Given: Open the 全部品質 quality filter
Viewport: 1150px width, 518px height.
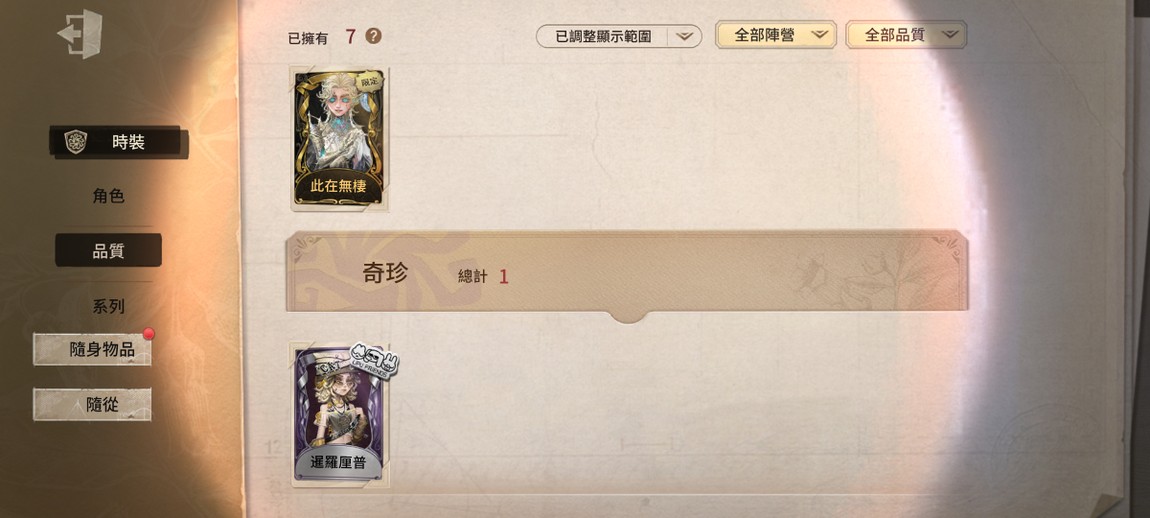Looking at the screenshot, I should pyautogui.click(x=906, y=34).
